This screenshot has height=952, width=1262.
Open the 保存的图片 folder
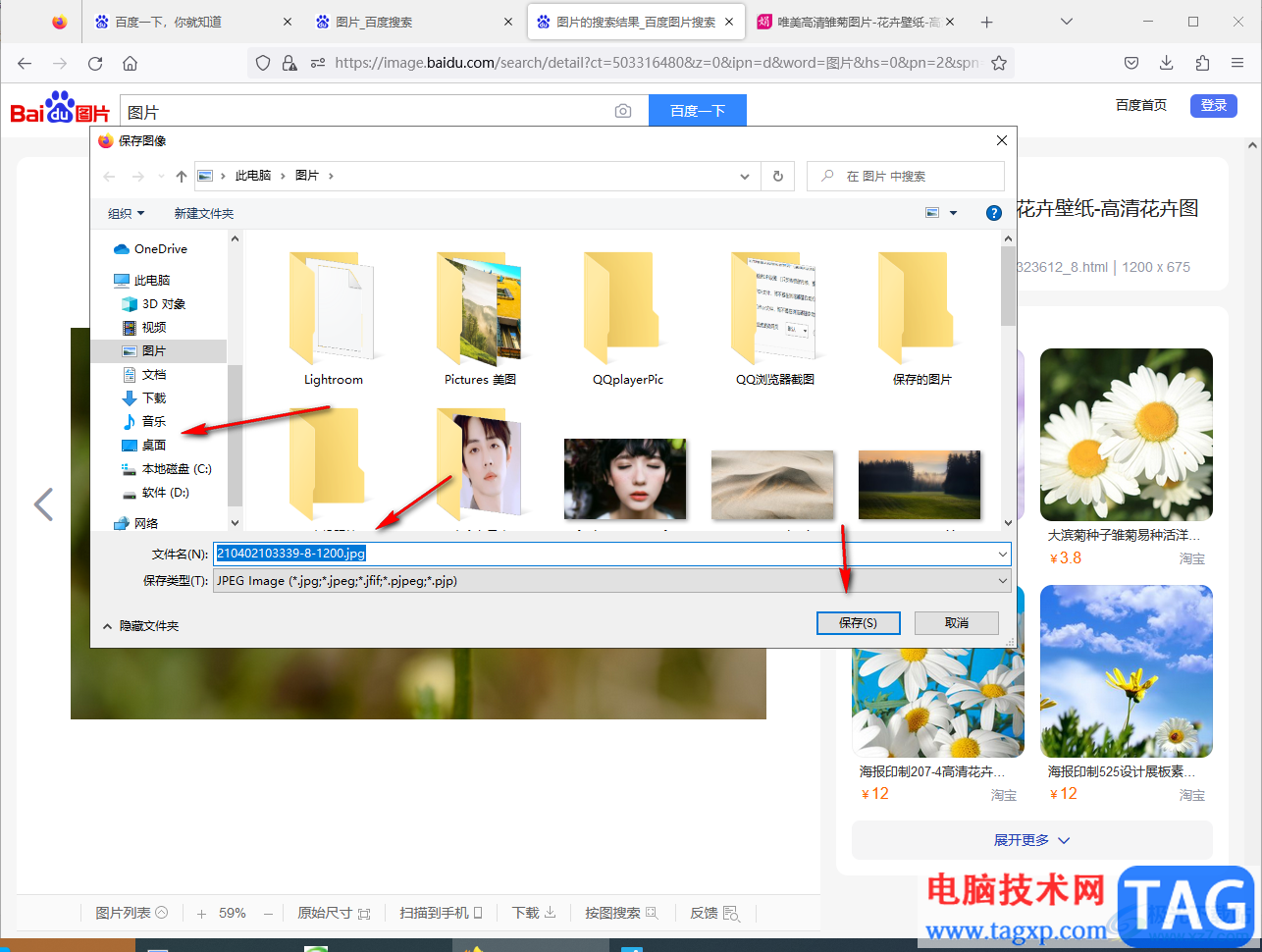coord(922,318)
